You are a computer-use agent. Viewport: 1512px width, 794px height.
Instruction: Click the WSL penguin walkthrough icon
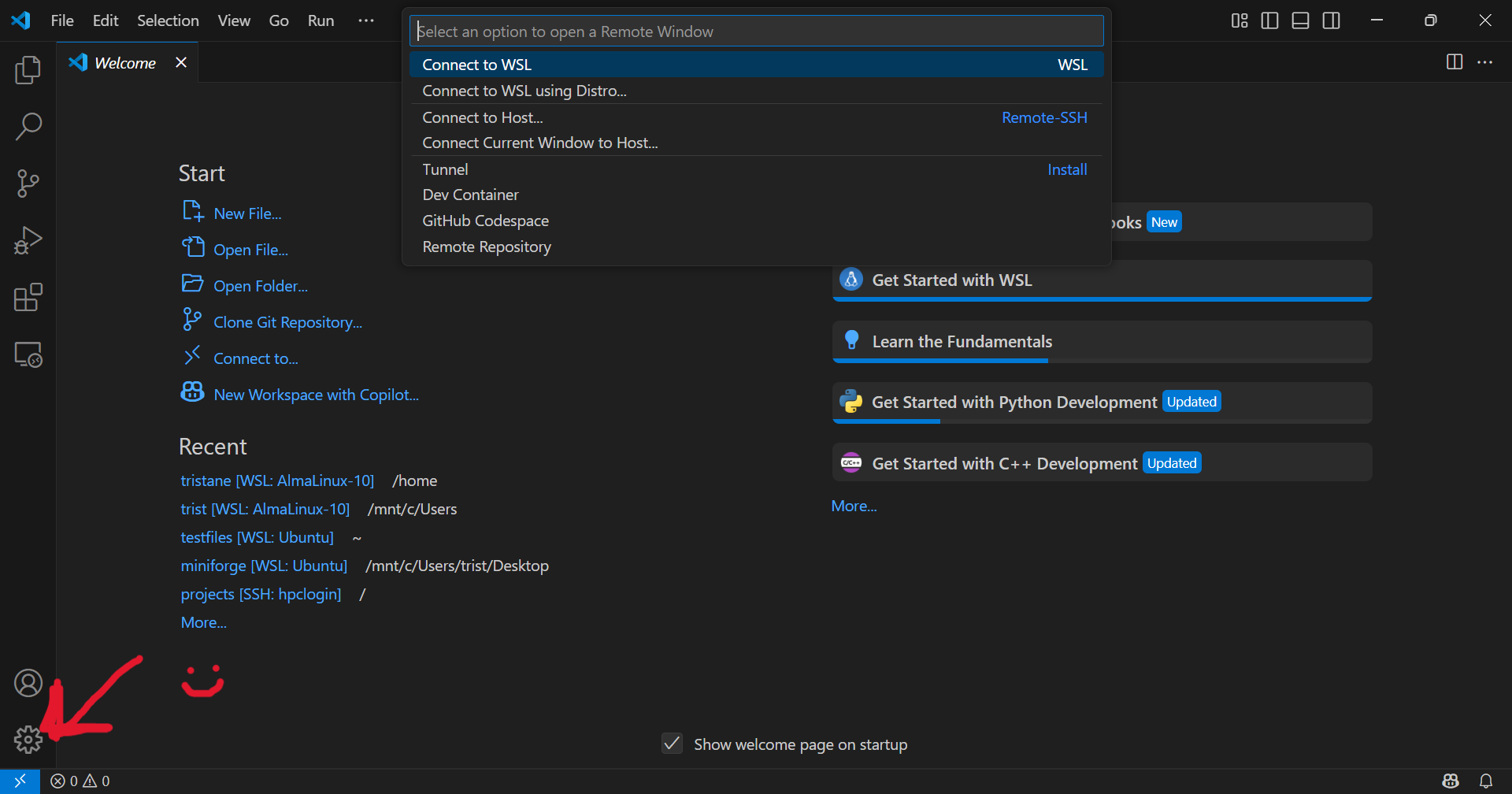tap(851, 279)
